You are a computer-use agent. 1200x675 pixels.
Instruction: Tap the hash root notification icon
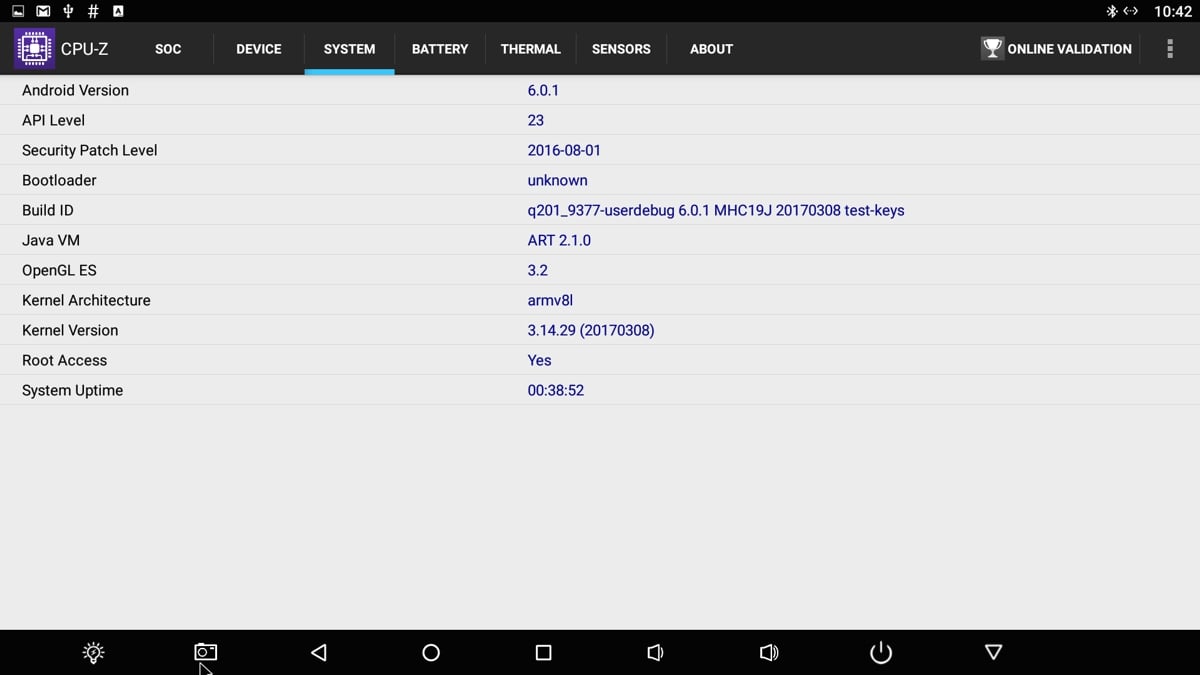[93, 11]
